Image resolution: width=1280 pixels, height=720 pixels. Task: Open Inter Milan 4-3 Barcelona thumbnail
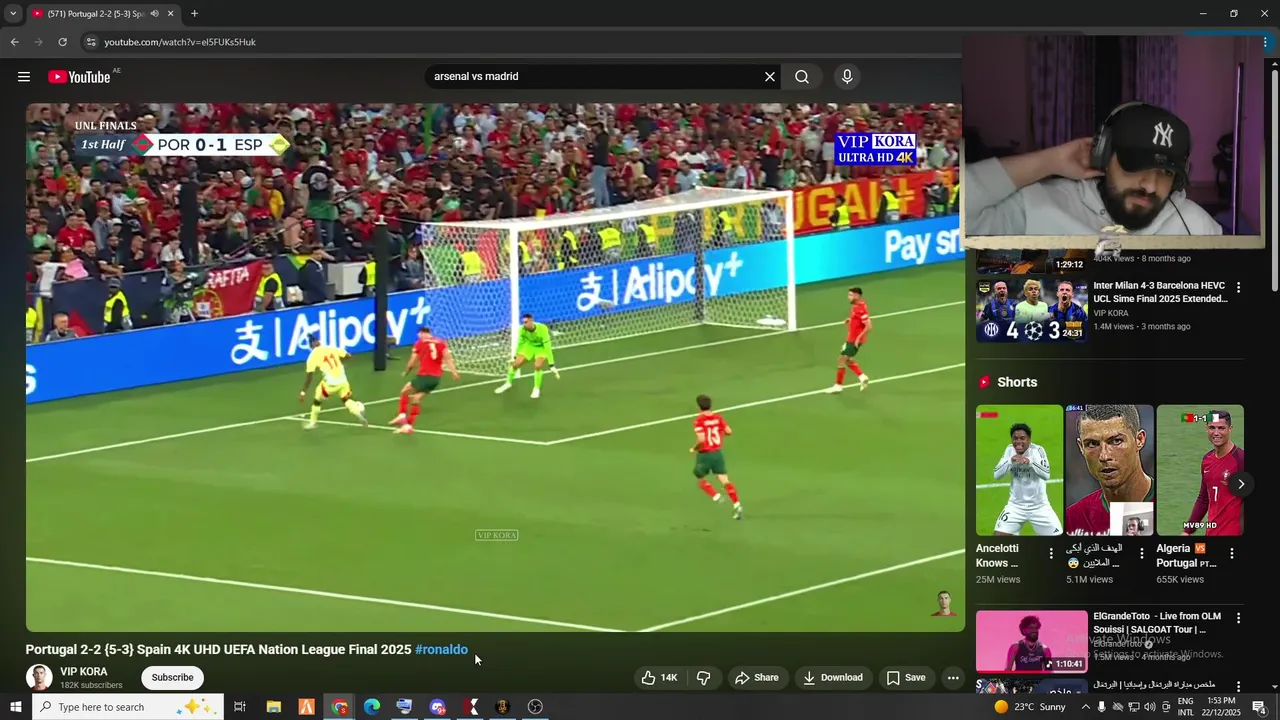1031,310
